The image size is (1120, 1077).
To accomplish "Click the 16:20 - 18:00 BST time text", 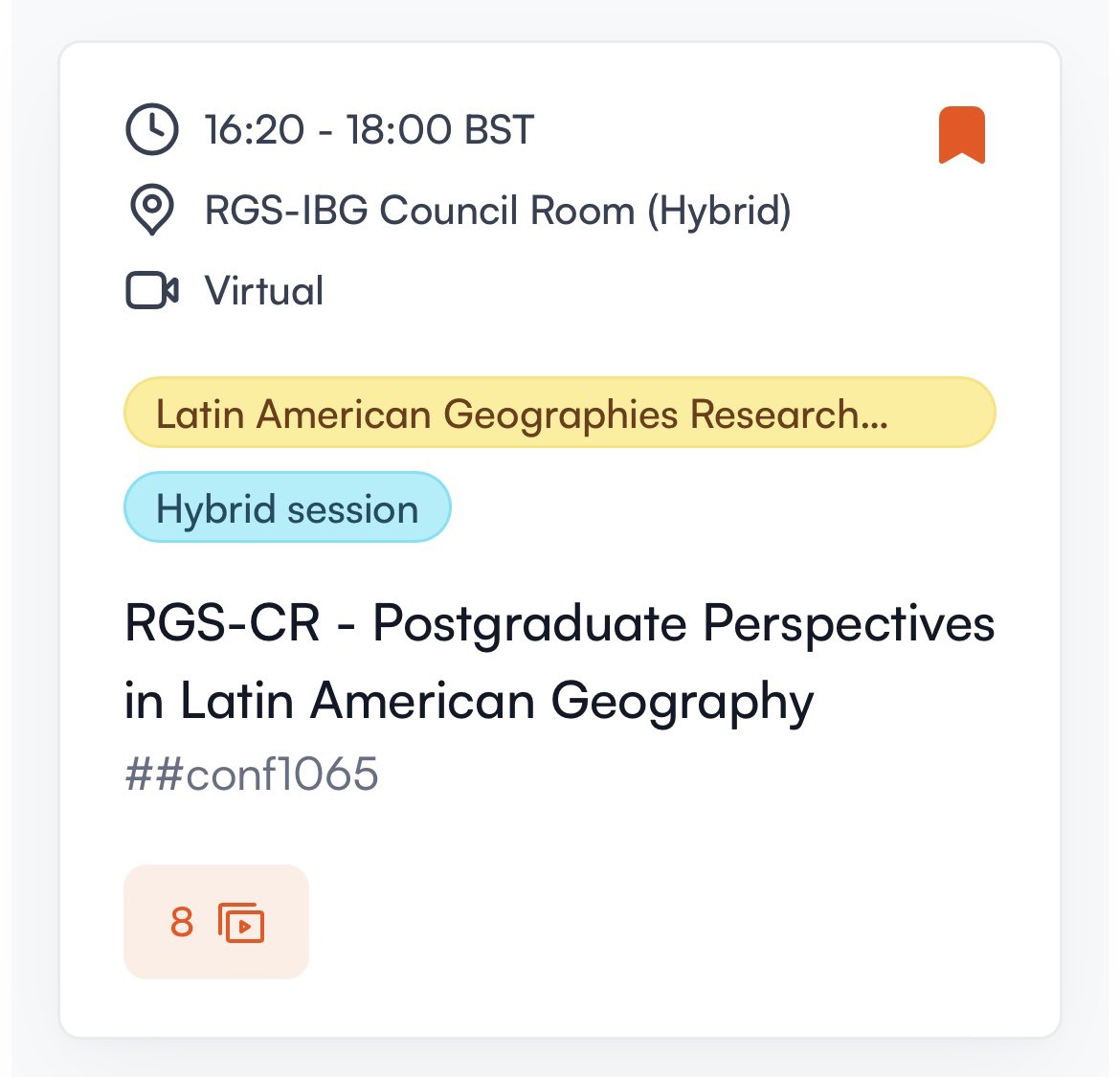I will pos(370,129).
